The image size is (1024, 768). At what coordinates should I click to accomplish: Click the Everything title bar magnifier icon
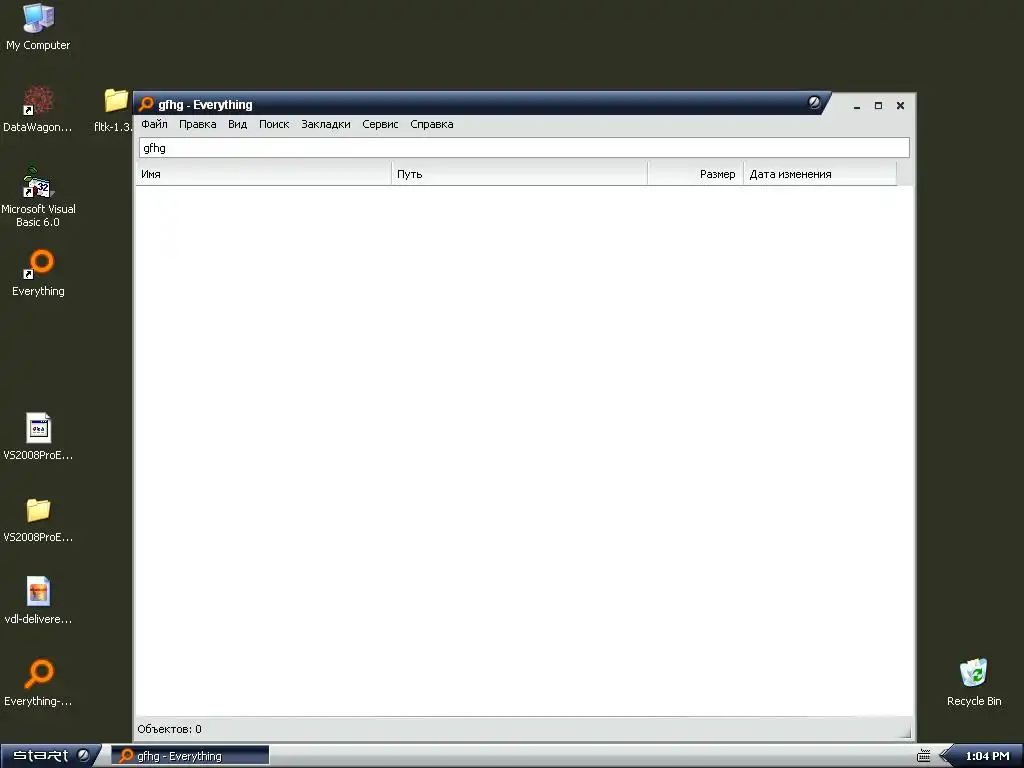click(x=146, y=104)
